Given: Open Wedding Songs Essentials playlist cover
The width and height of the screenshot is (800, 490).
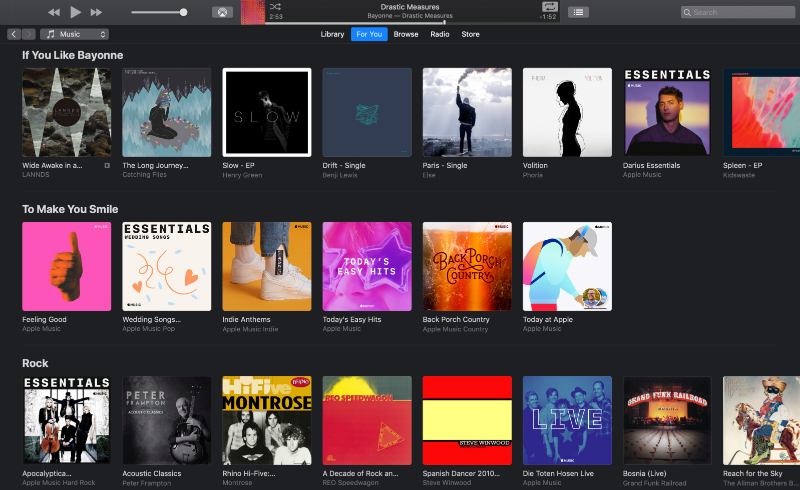Looking at the screenshot, I should pos(166,266).
